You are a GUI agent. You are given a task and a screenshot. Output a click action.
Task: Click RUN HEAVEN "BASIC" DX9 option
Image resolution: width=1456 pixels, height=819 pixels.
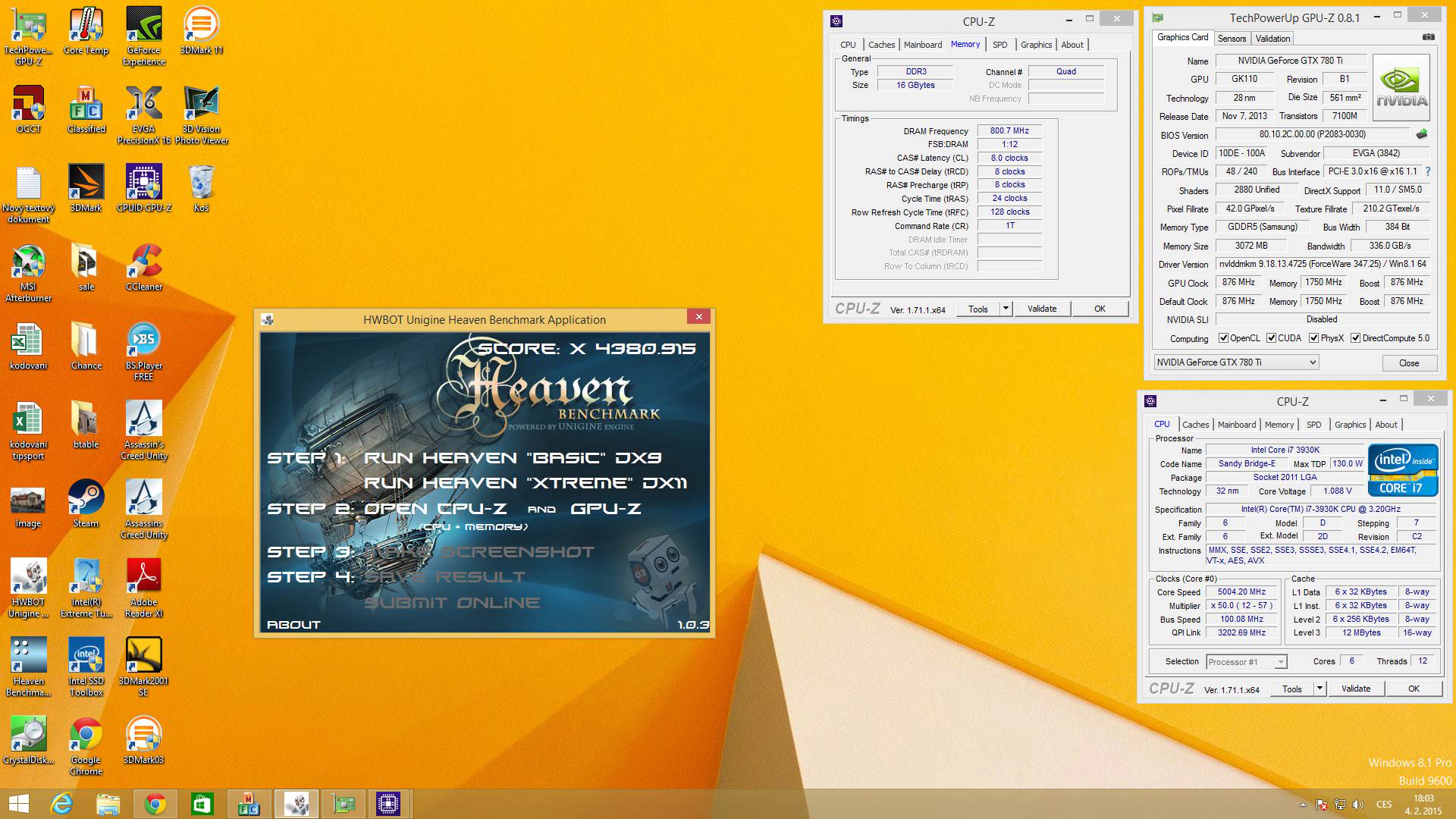click(513, 457)
